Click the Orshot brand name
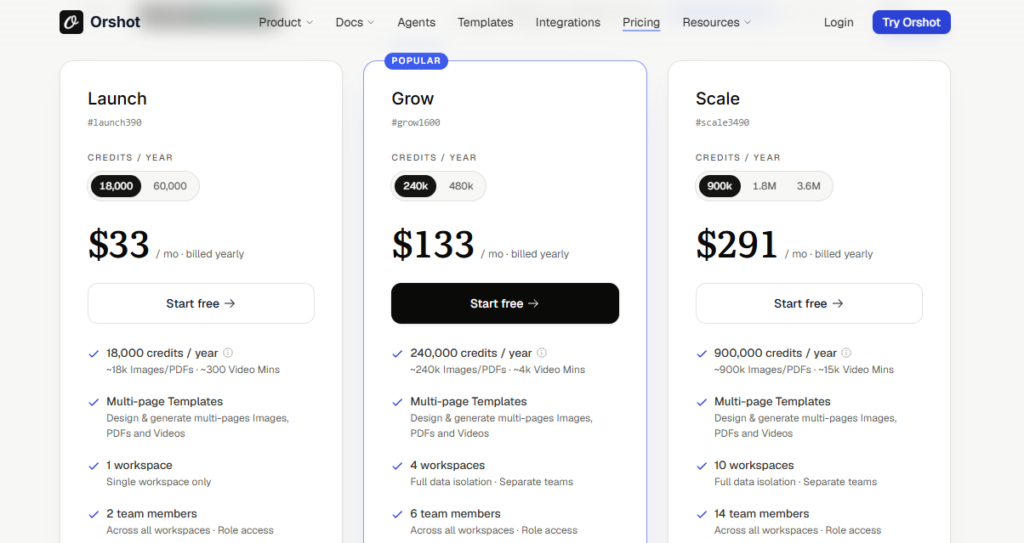The width and height of the screenshot is (1024, 543). point(115,22)
